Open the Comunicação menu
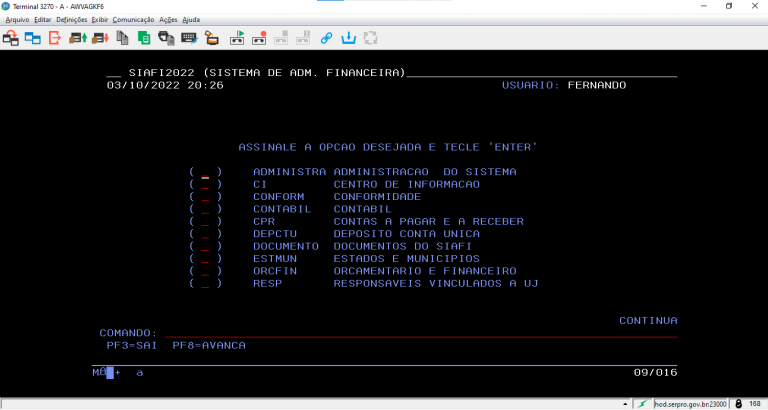Screen dimensions: 768x410 pos(133,19)
